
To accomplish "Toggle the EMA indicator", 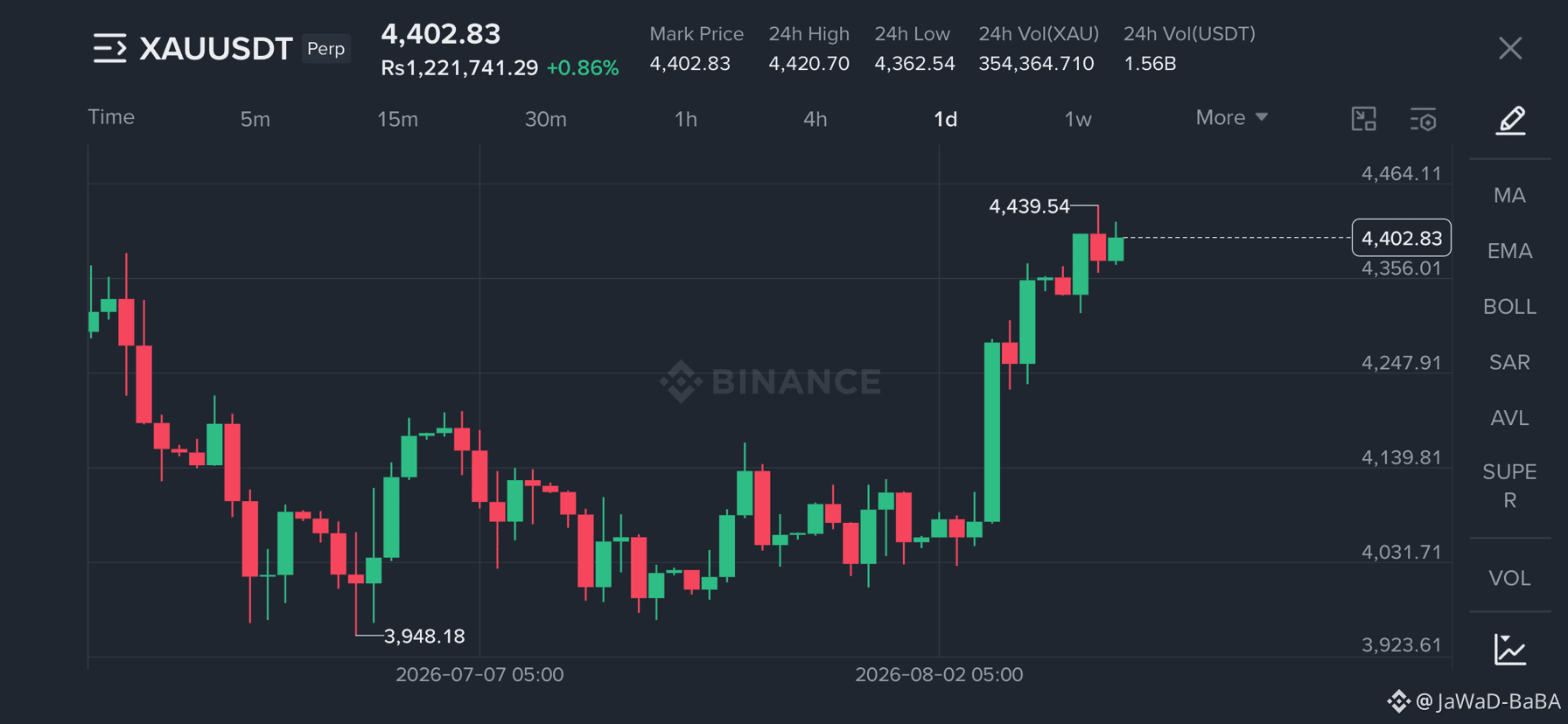I will 1509,251.
